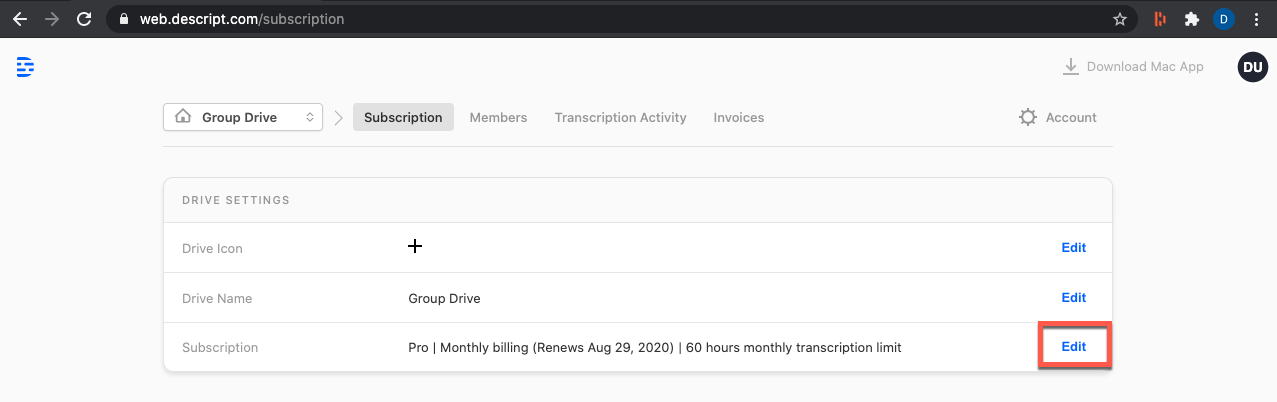
Task: Click the Descript logo icon
Action: (x=26, y=67)
